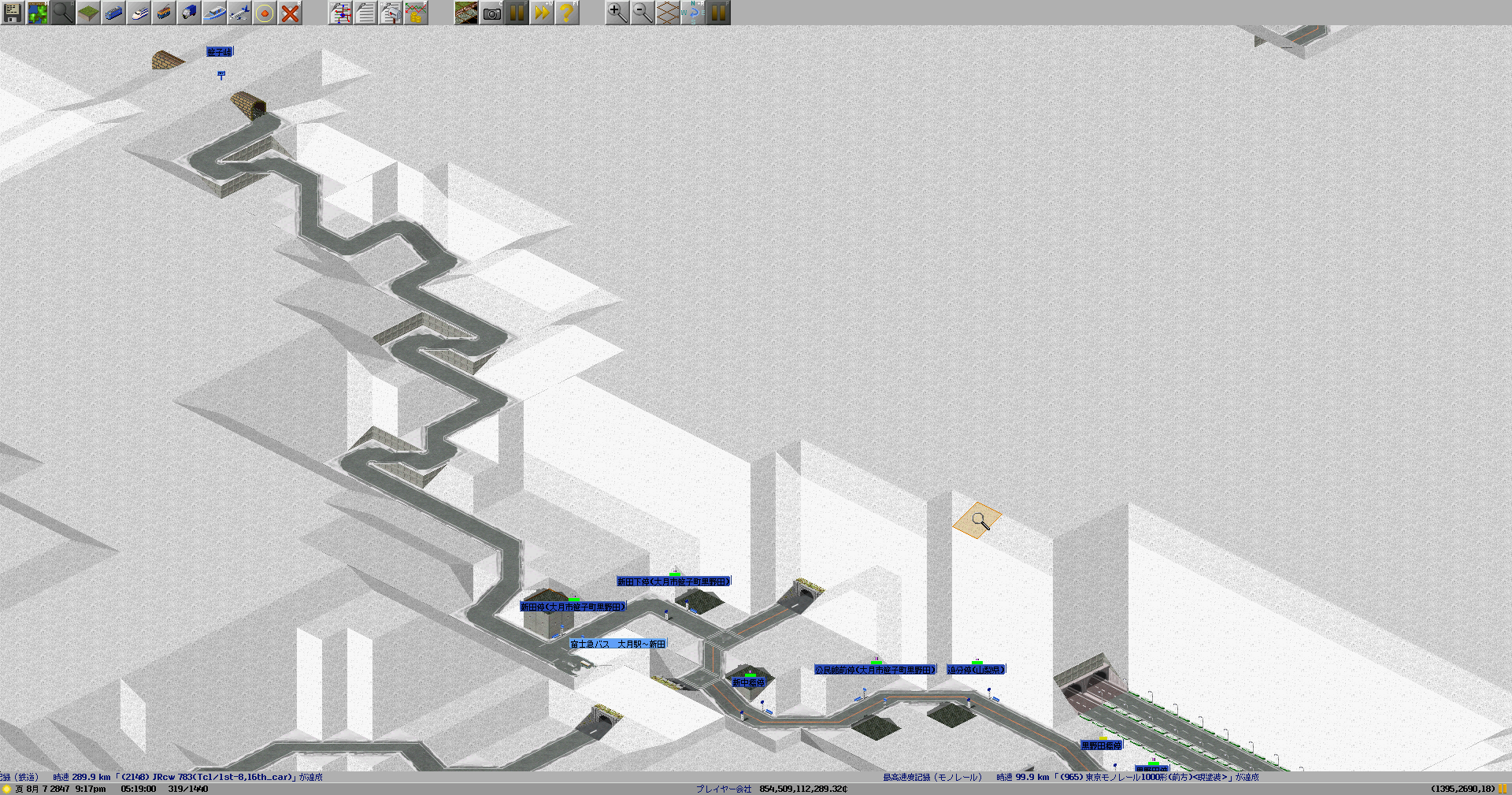This screenshot has width=1512, height=795.
Task: Toggle the pause button beside the camera
Action: pyautogui.click(x=517, y=13)
